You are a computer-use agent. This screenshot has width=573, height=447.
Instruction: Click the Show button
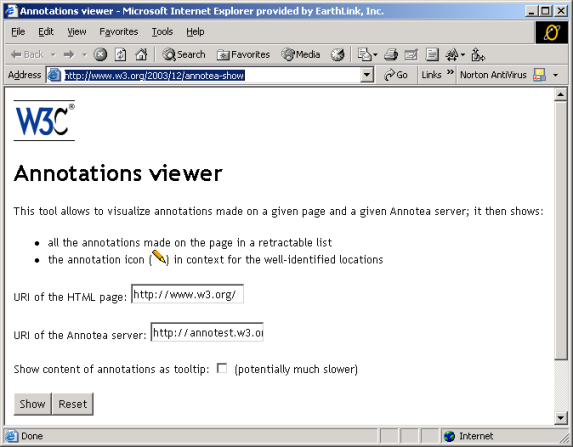(x=33, y=404)
